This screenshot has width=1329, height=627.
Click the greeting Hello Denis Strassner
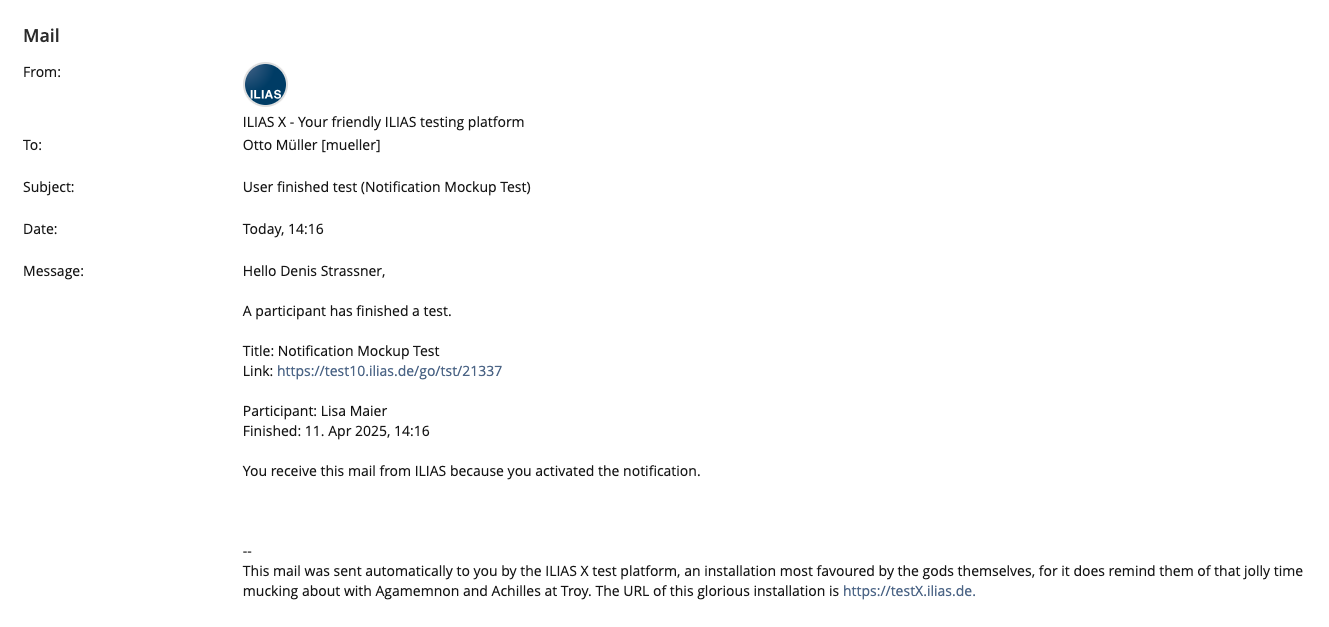pos(314,271)
